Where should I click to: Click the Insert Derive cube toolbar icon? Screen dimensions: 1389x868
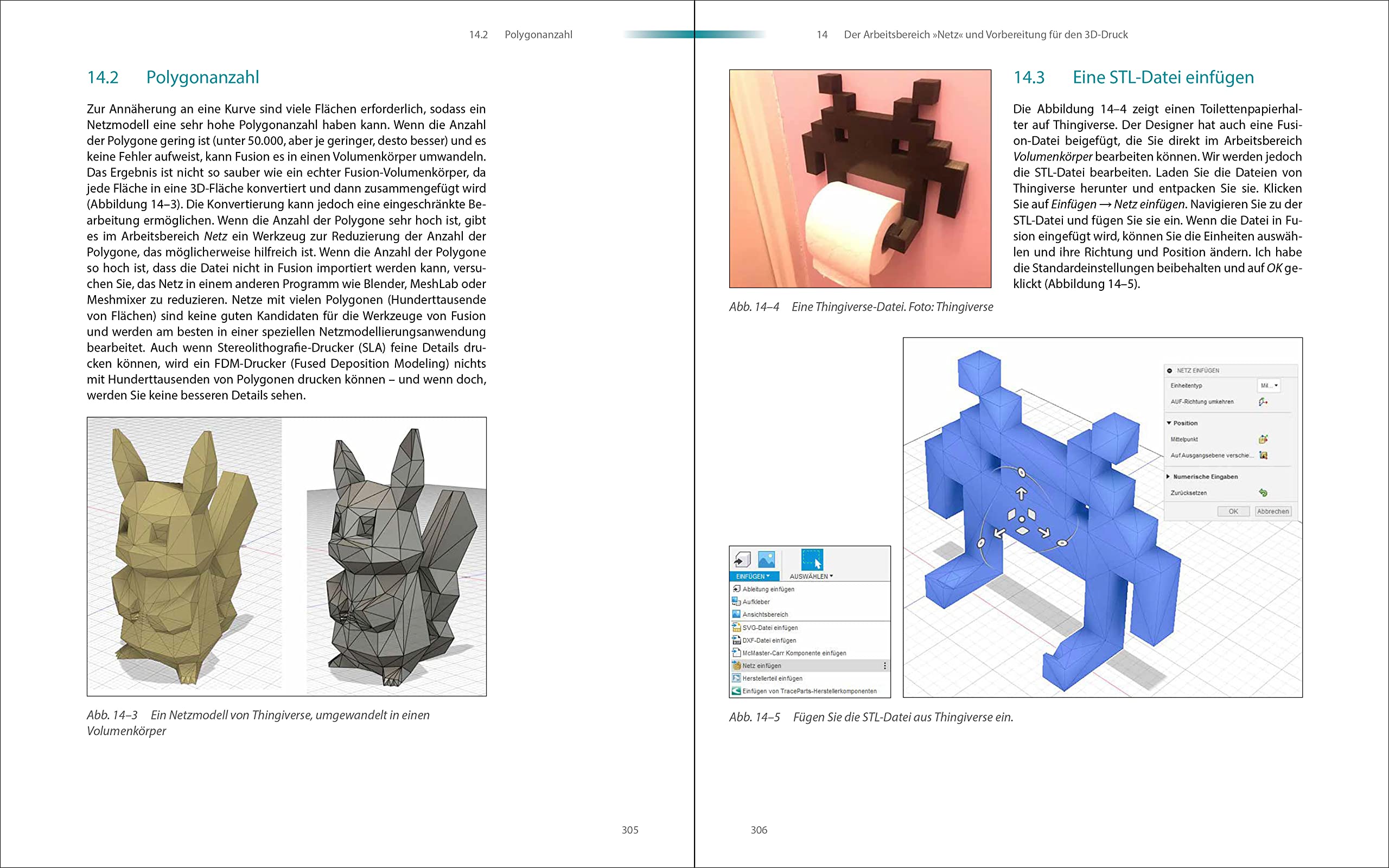(x=742, y=559)
